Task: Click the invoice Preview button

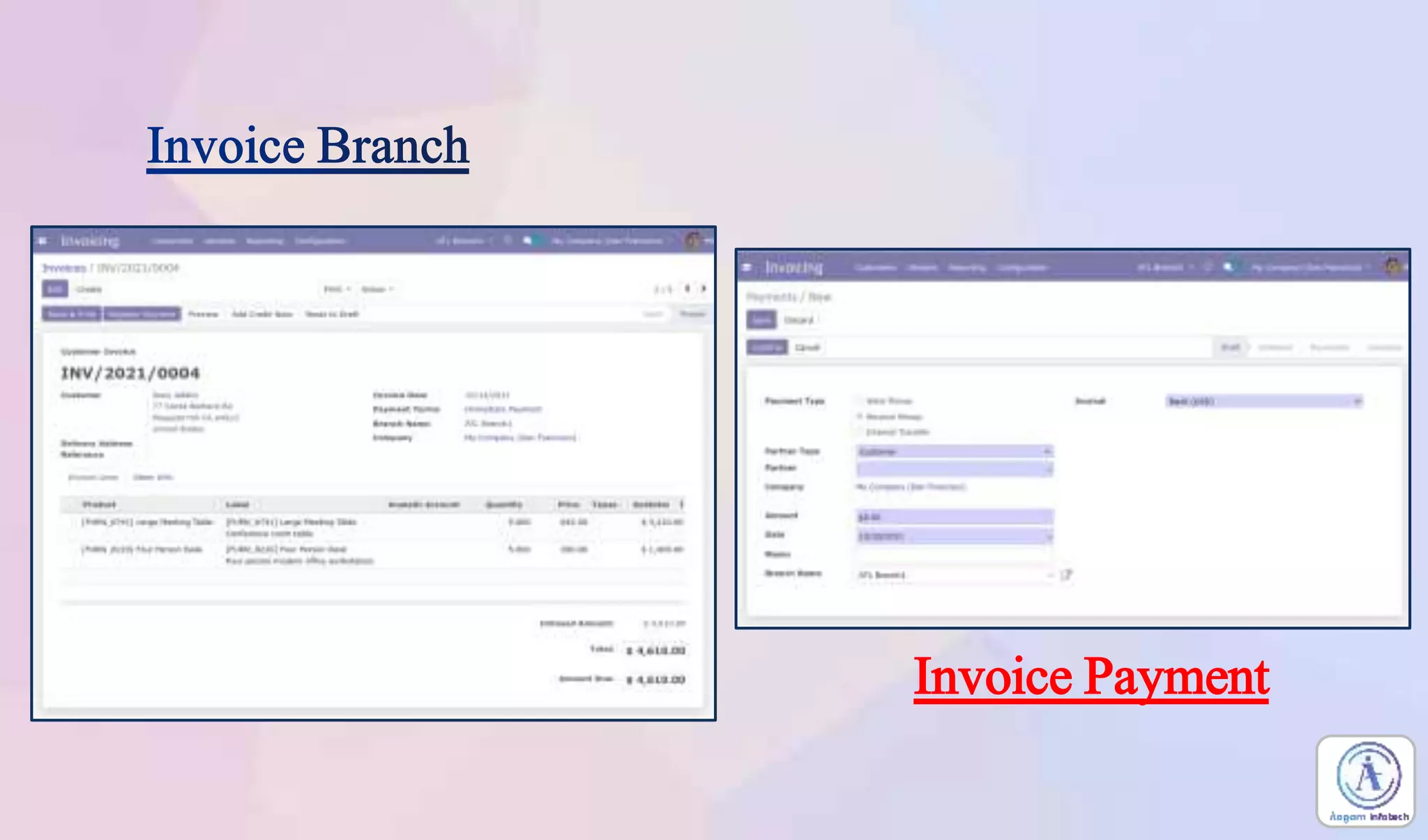Action: click(203, 314)
